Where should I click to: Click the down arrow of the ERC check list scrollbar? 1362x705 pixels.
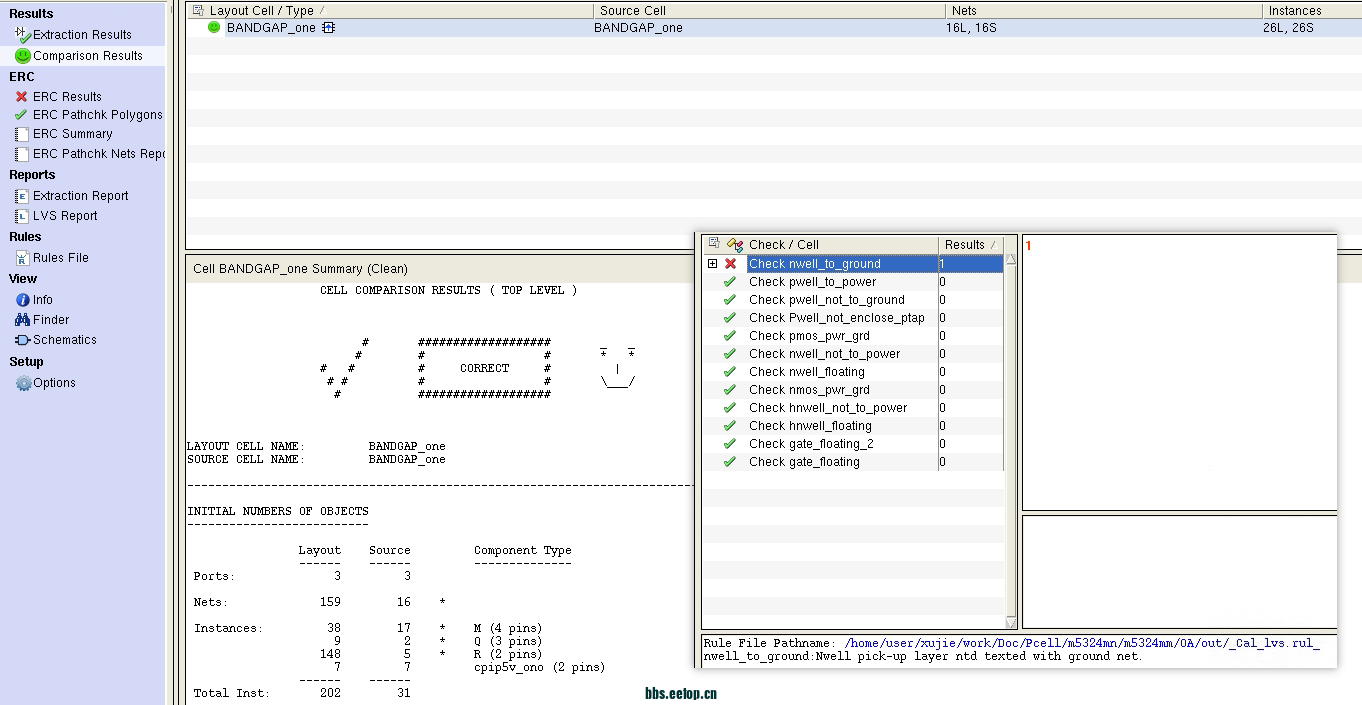coord(1010,623)
